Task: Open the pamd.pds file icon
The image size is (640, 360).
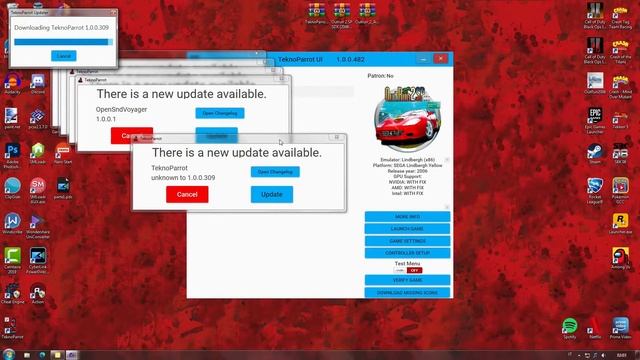Action: point(63,188)
